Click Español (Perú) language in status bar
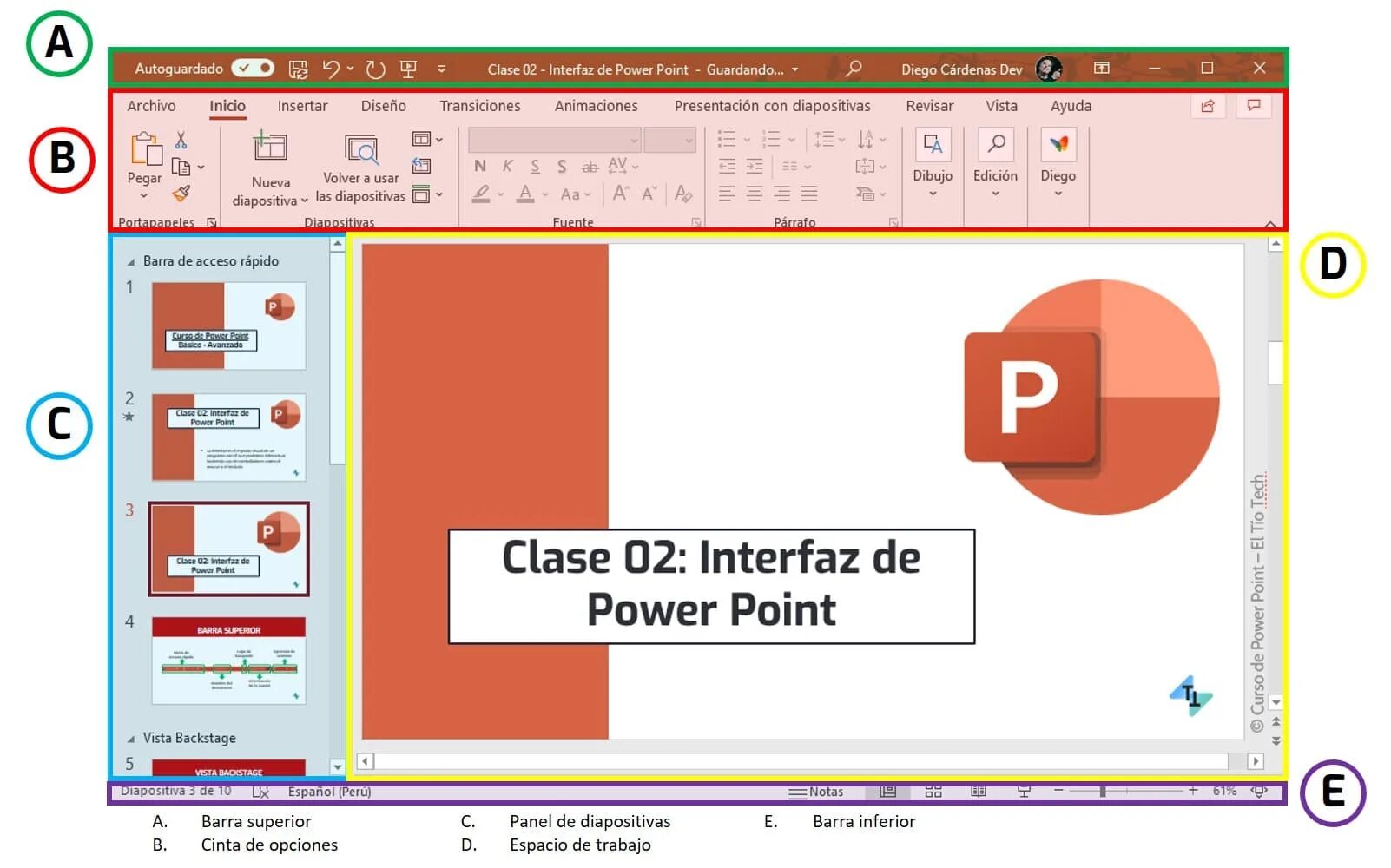This screenshot has height=868, width=1391. click(329, 792)
